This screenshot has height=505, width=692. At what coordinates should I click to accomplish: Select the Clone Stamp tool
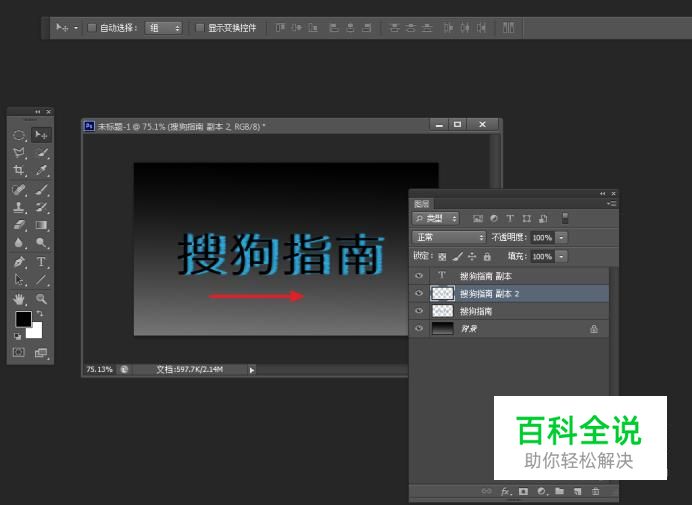[19, 207]
